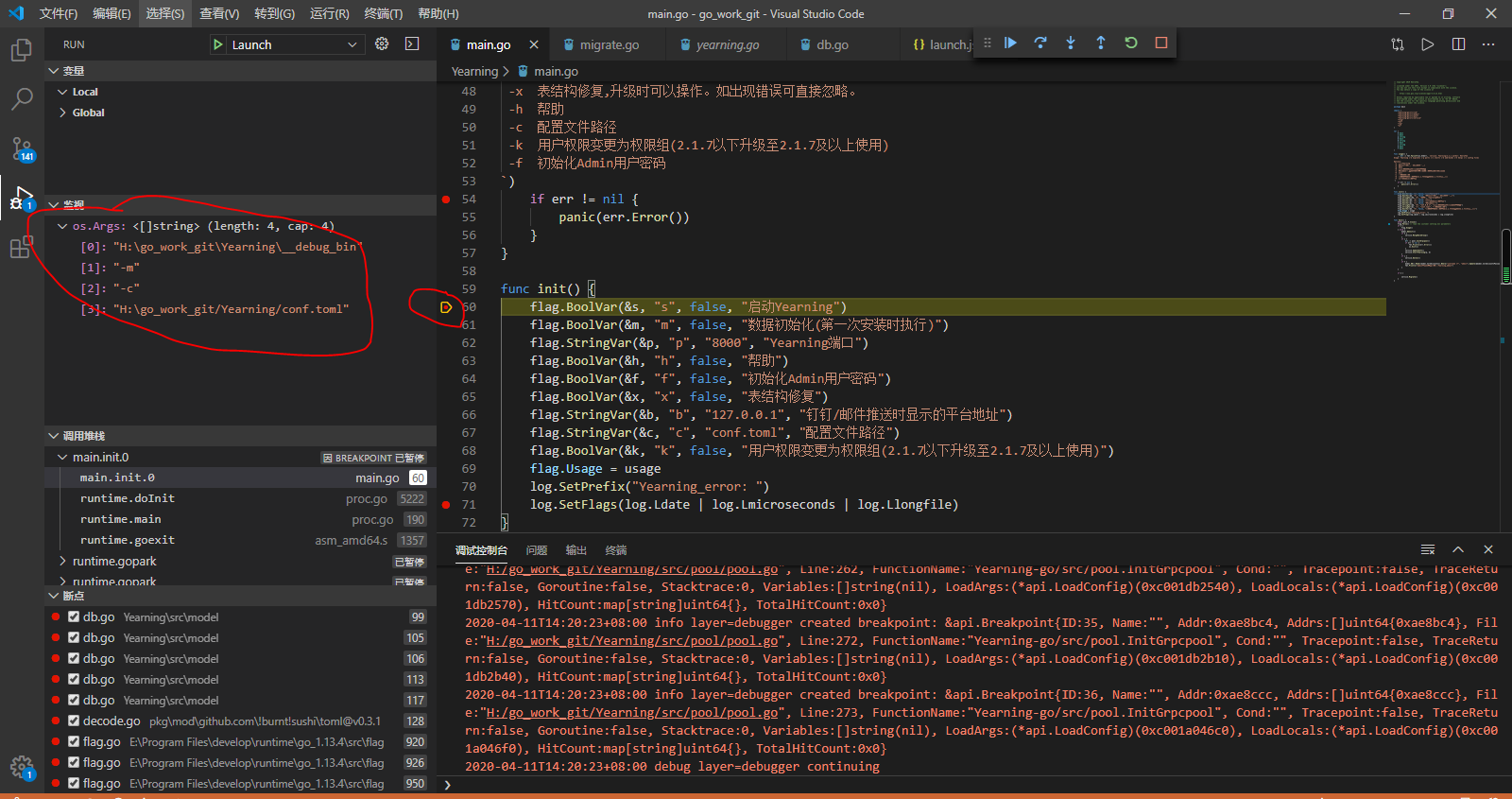The height and width of the screenshot is (799, 1512).
Task: Click Step Over in debug toolbar
Action: coord(1040,43)
